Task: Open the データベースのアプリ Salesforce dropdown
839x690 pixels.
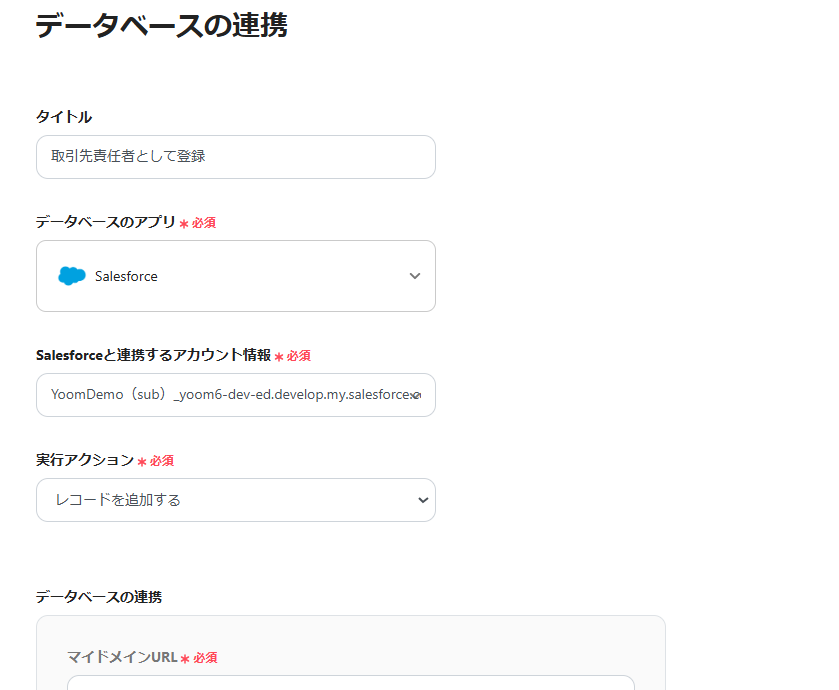Action: (x=235, y=276)
